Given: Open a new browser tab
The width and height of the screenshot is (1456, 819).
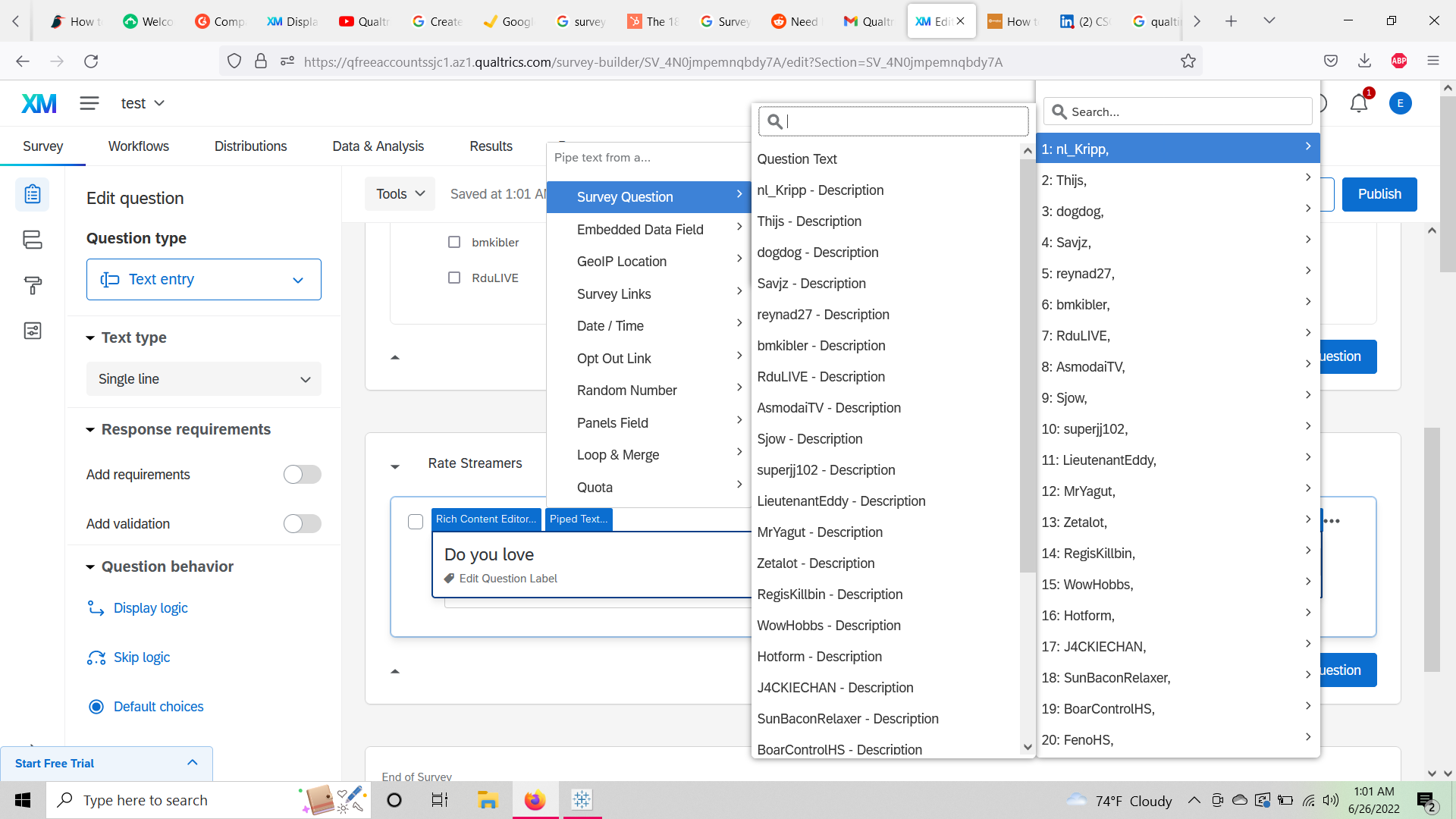Looking at the screenshot, I should click(x=1231, y=21).
